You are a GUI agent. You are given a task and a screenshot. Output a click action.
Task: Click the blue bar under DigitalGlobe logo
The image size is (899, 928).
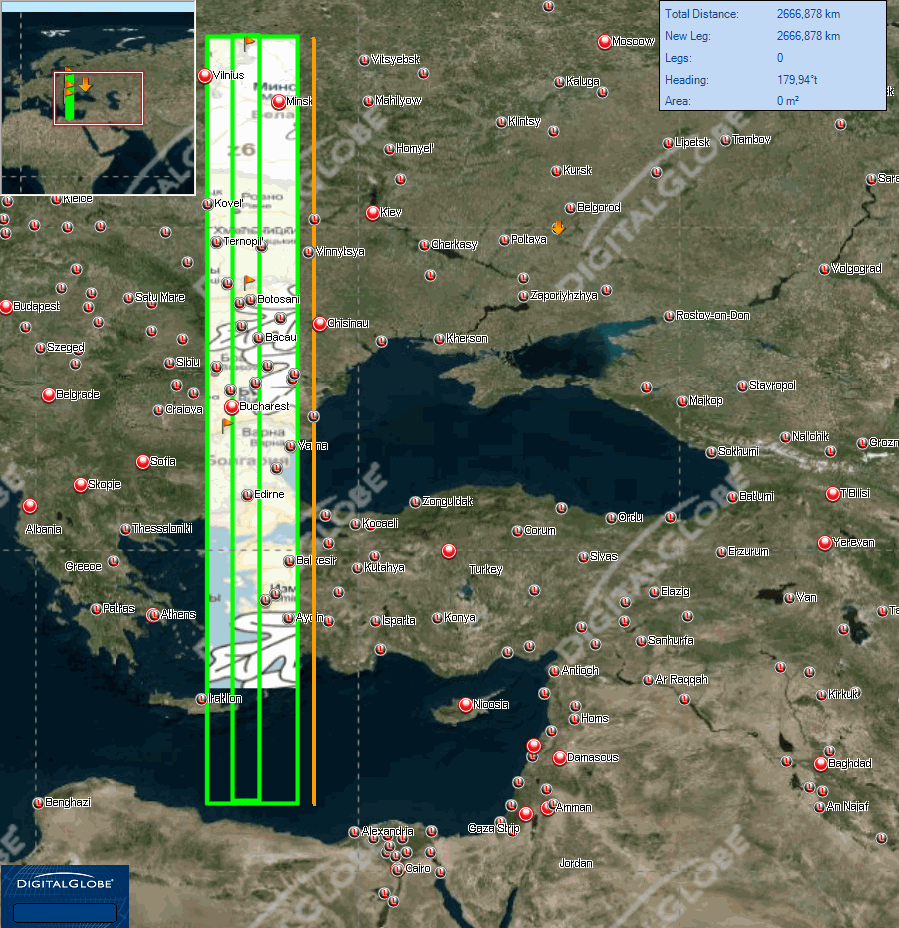(65, 913)
